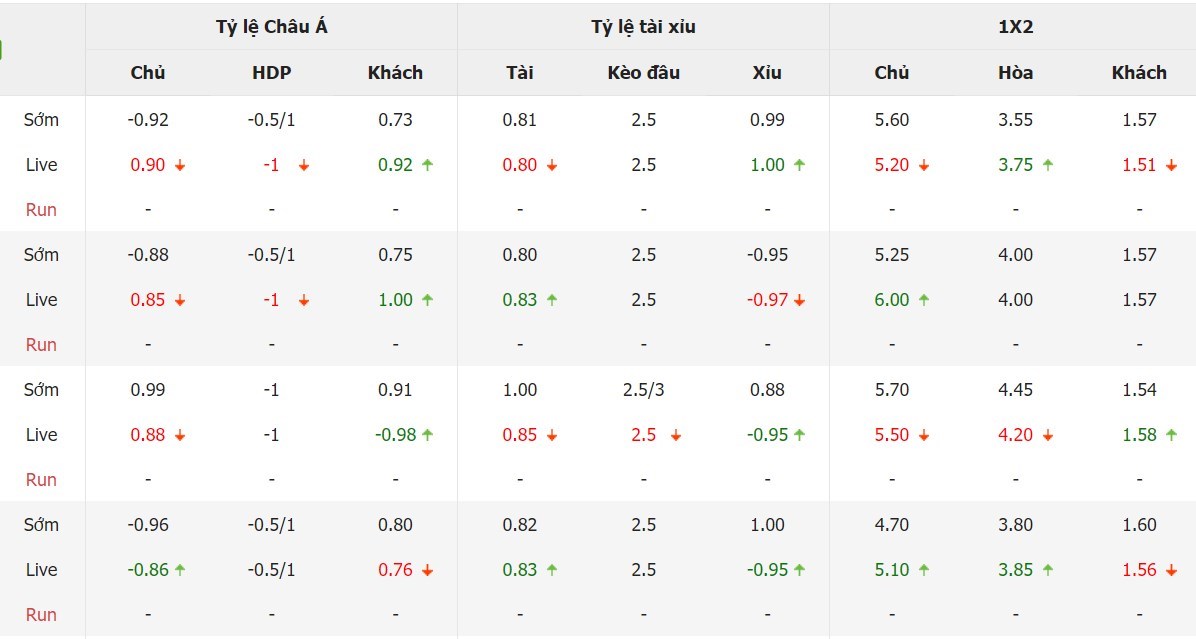1196x639 pixels.
Task: Click the green up arrow beside 5.10
Action: (924, 571)
